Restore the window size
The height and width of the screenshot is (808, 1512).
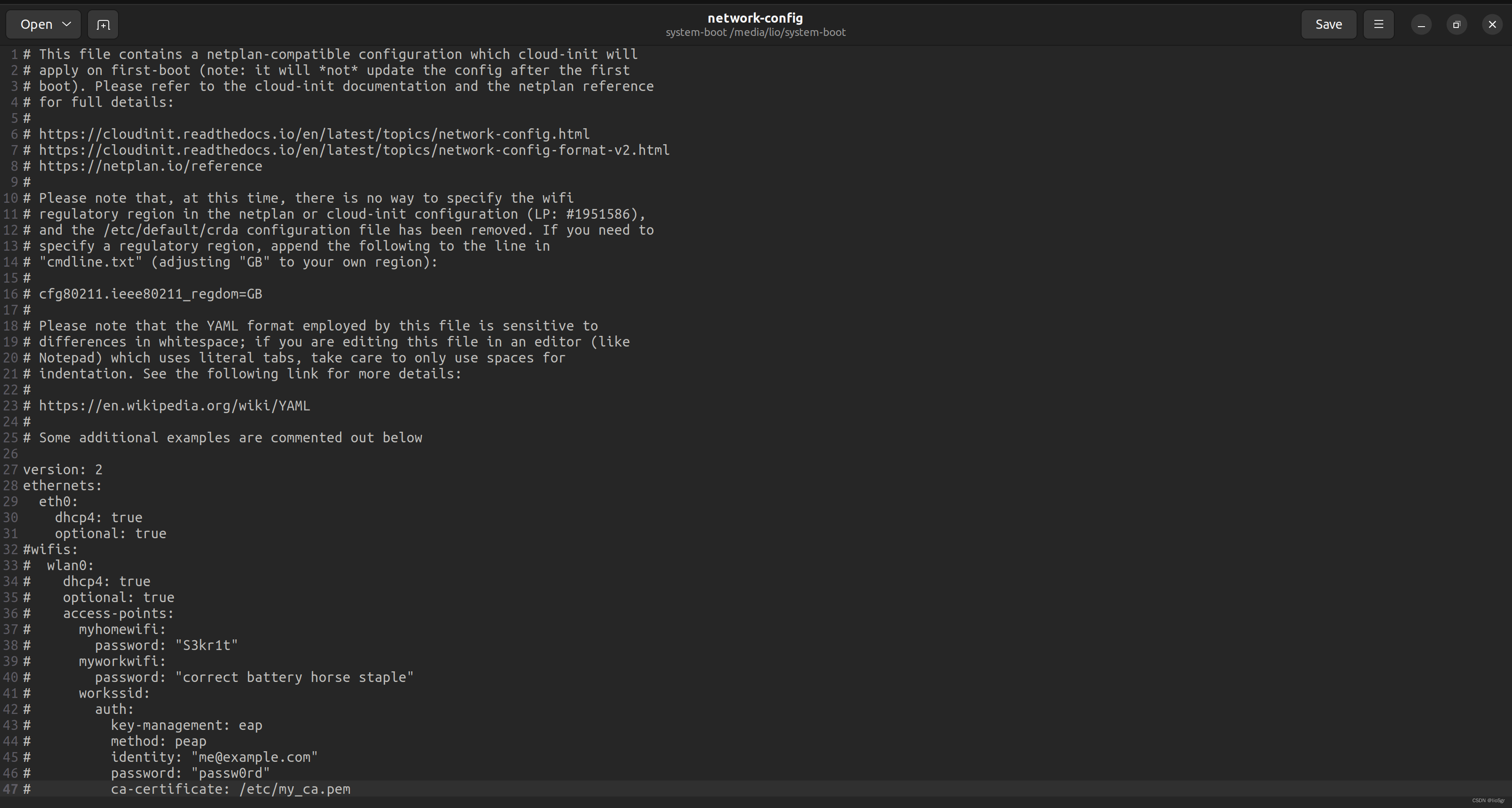(1456, 25)
